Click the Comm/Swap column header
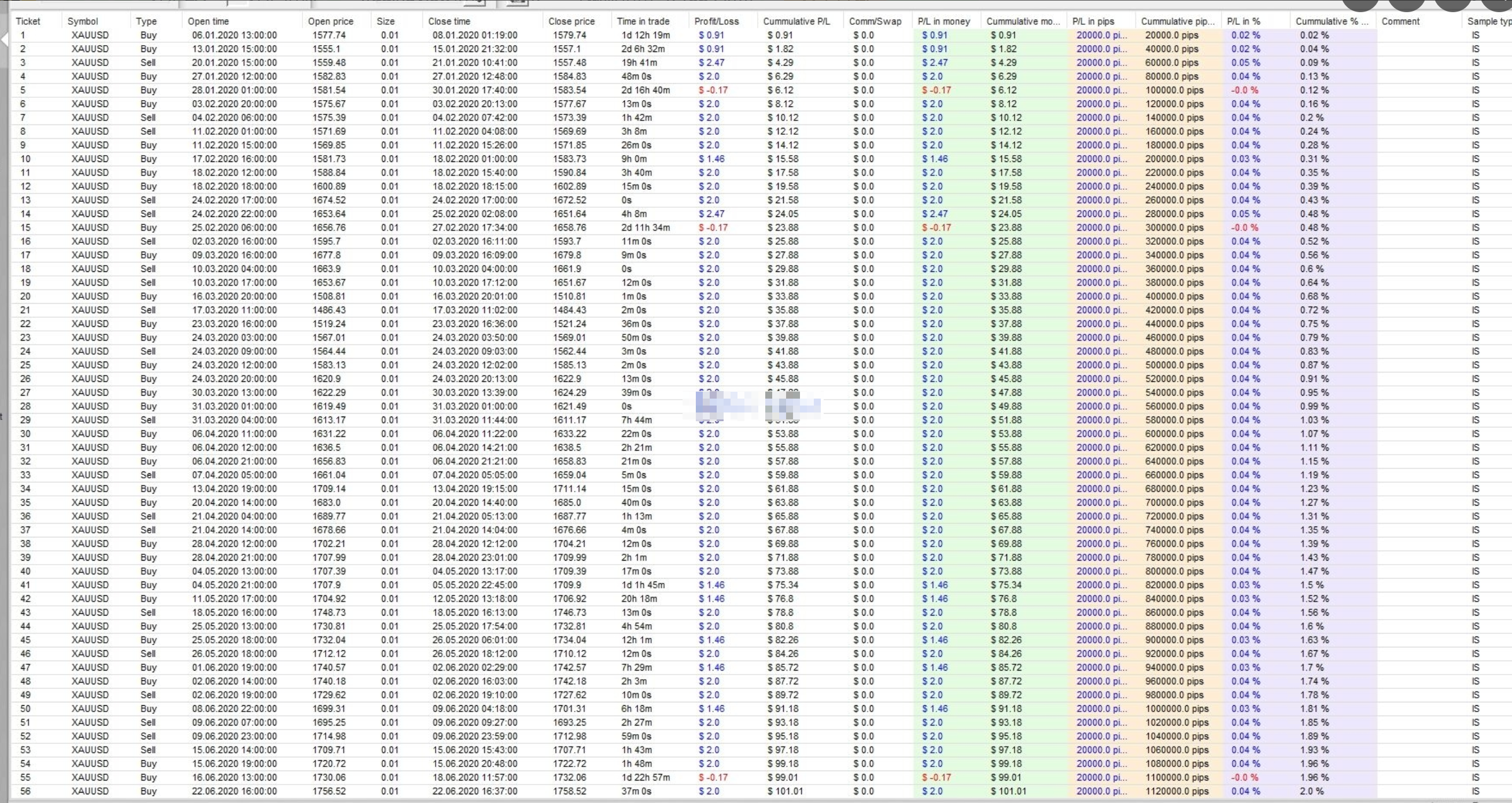The image size is (1512, 803). pos(875,21)
